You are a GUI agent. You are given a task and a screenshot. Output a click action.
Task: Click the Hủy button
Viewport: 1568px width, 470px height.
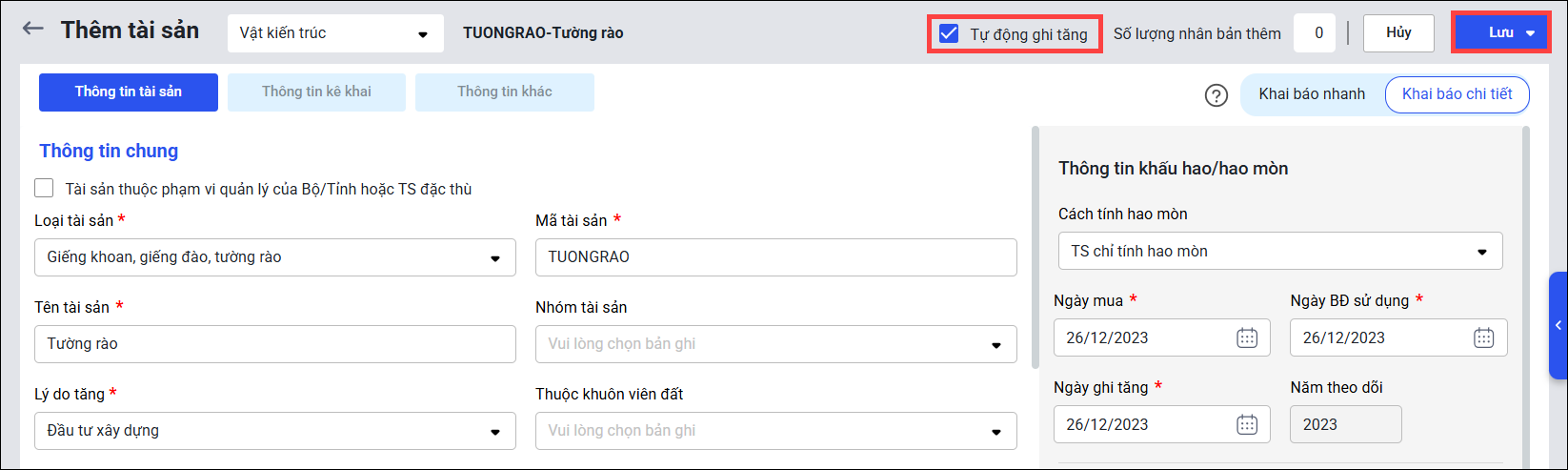pos(1398,33)
